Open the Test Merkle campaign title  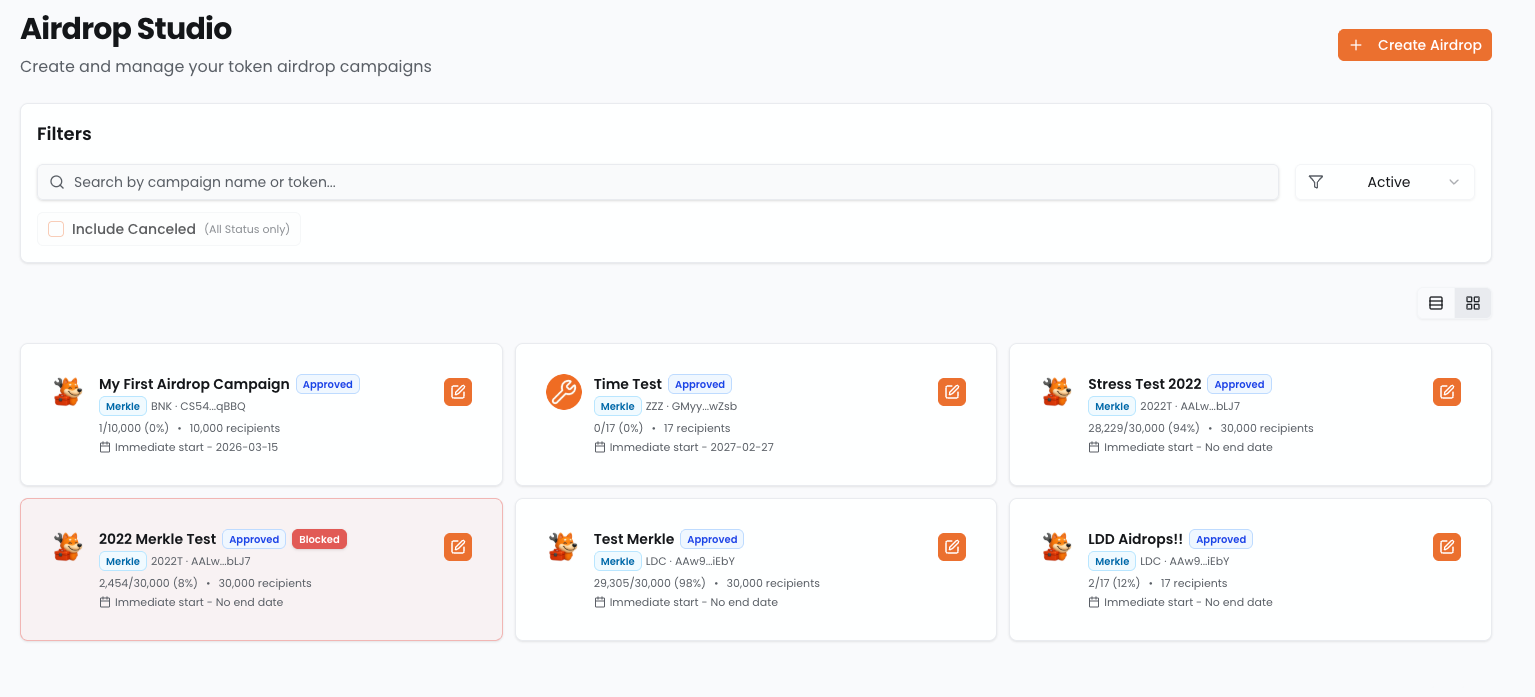click(x=634, y=539)
